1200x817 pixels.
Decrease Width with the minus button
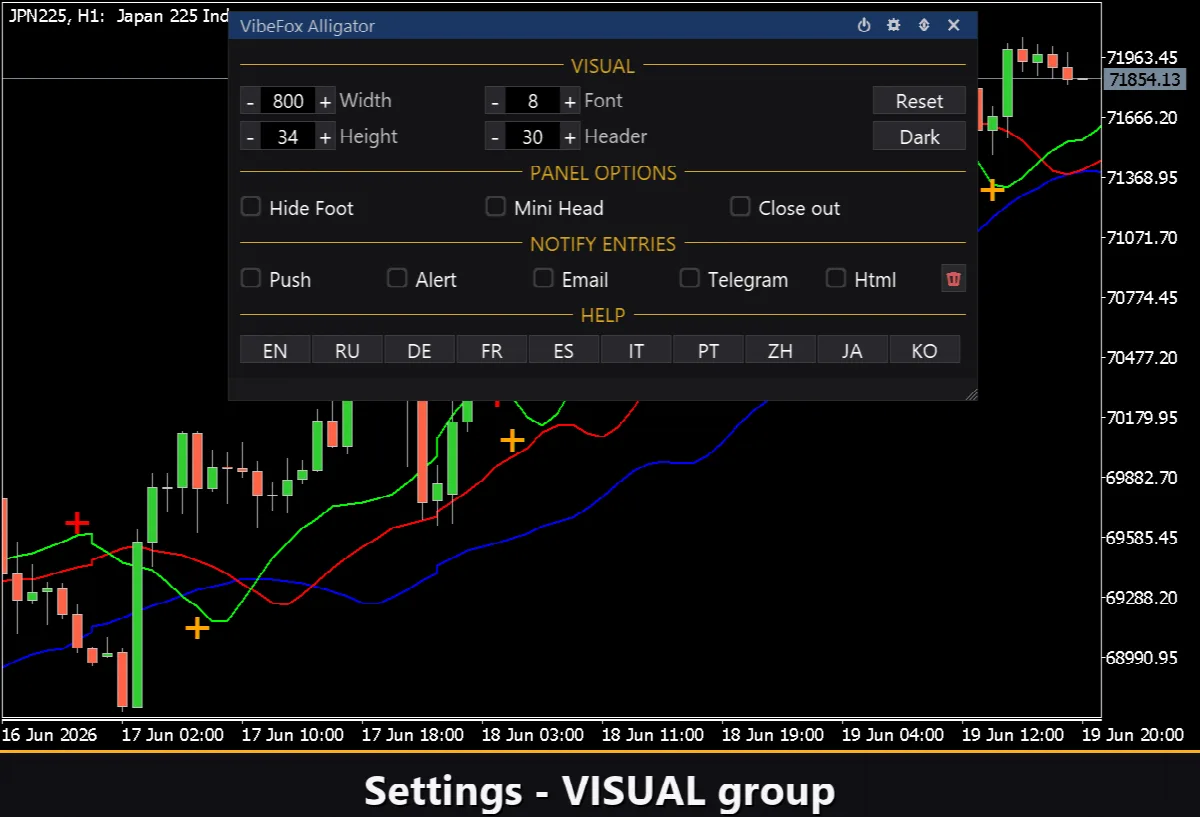click(x=250, y=101)
